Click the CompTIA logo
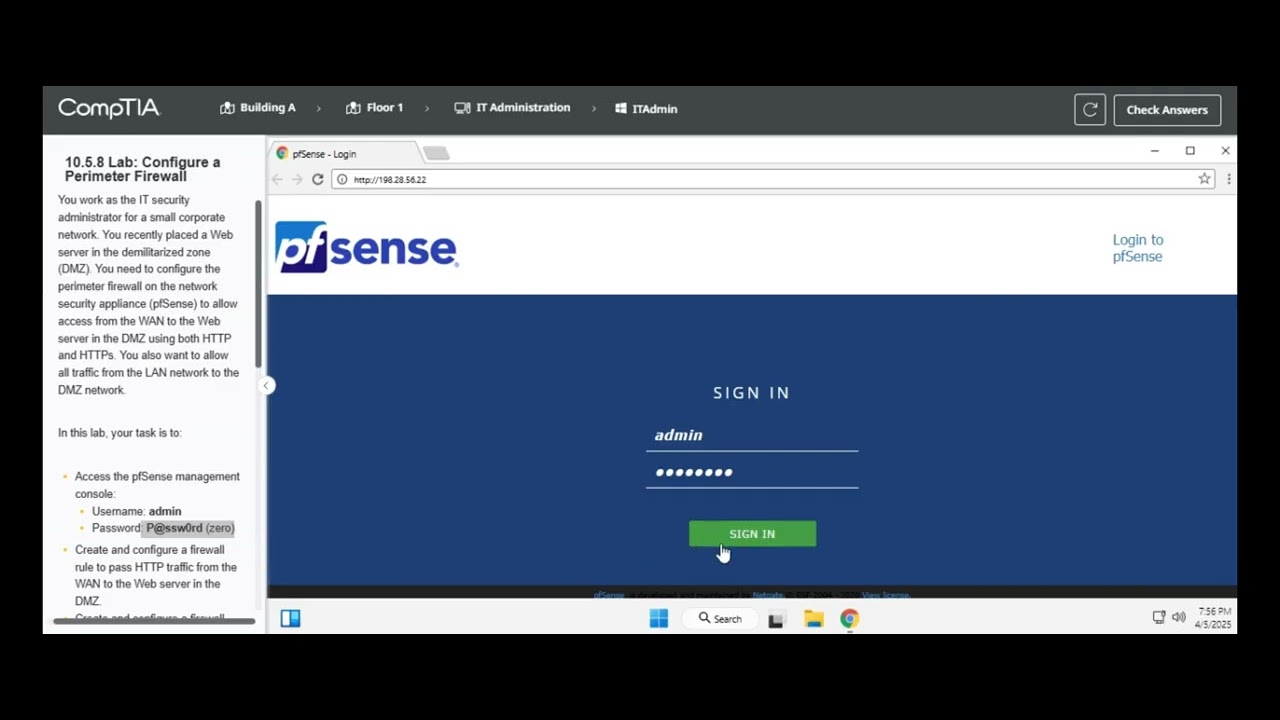 coord(108,108)
